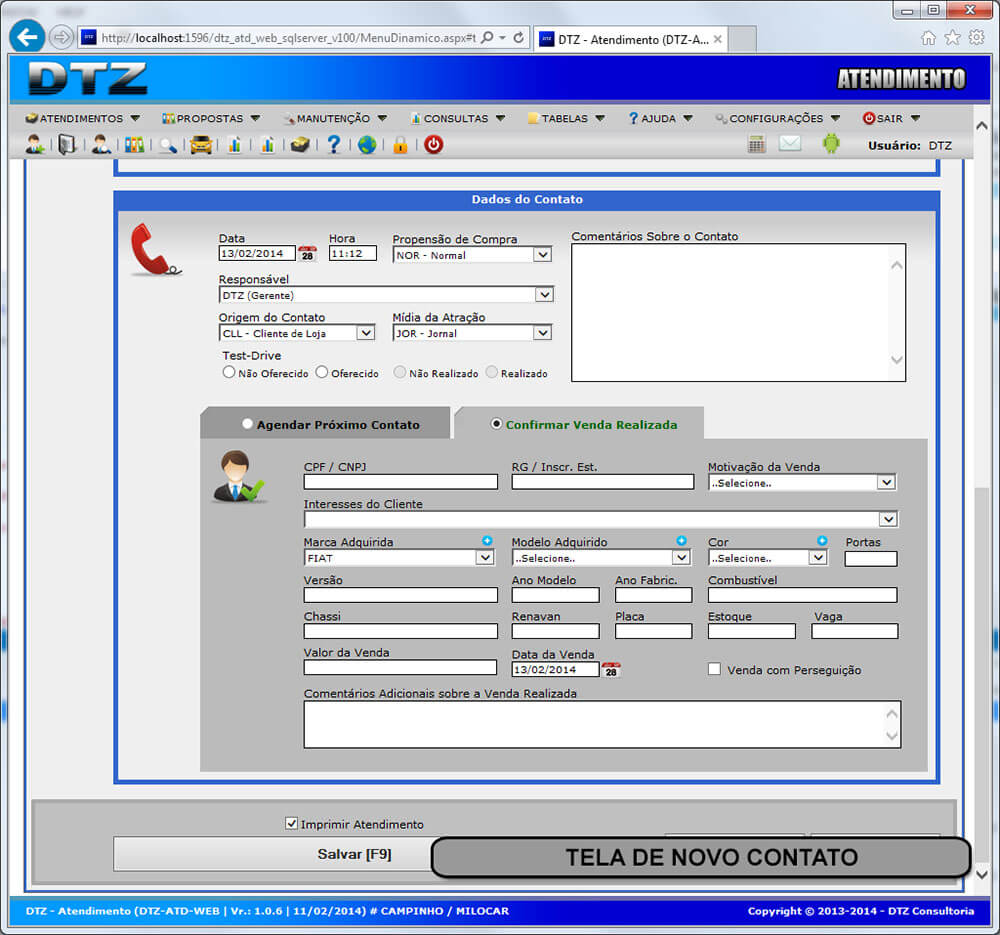
Task: Open the Motivação da Venda dropdown
Action: point(885,482)
